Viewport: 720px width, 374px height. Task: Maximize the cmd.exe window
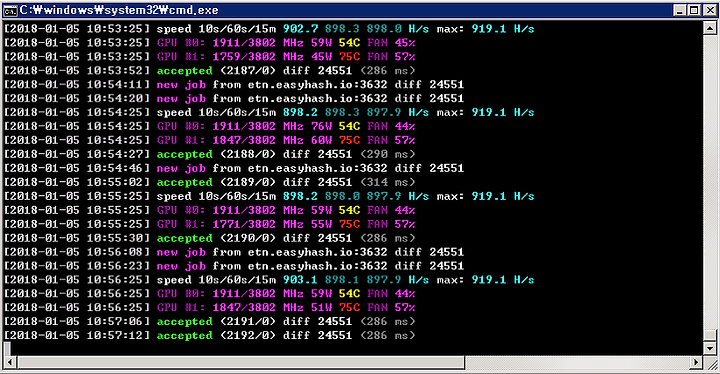[x=694, y=10]
